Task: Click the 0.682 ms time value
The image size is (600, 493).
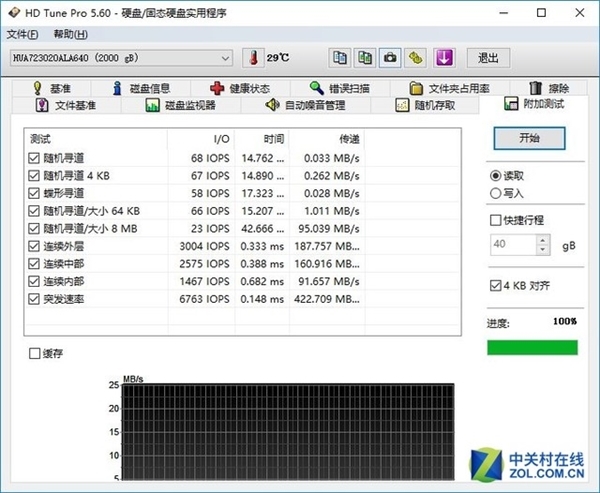Action: tap(262, 281)
